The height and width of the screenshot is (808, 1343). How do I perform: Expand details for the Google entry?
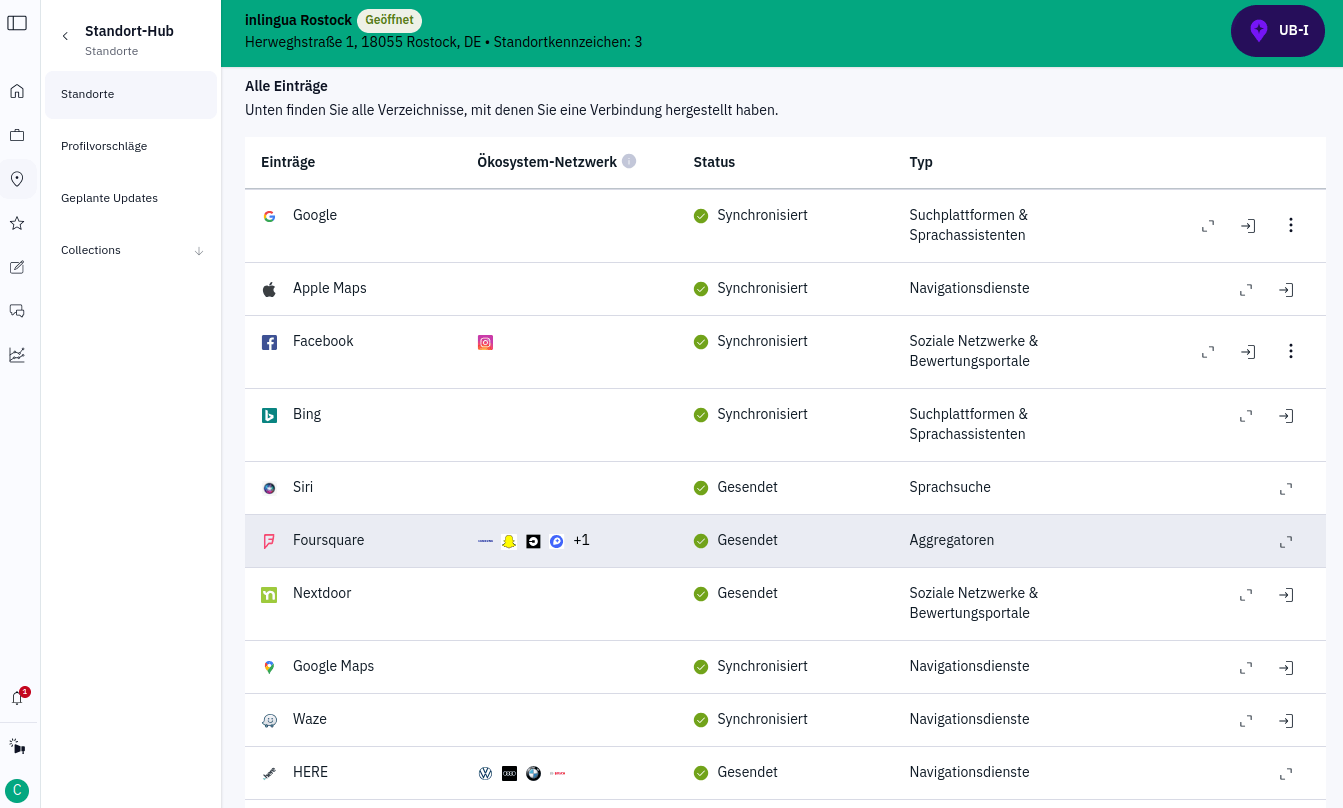1208,226
